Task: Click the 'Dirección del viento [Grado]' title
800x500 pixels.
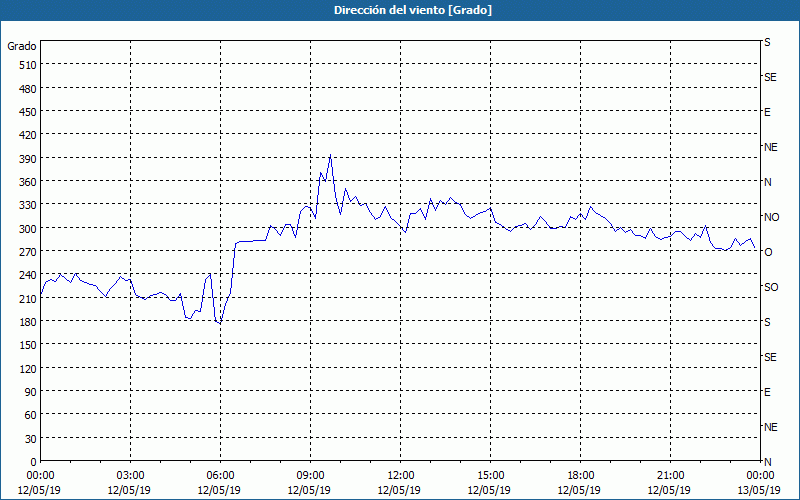Action: click(x=413, y=10)
